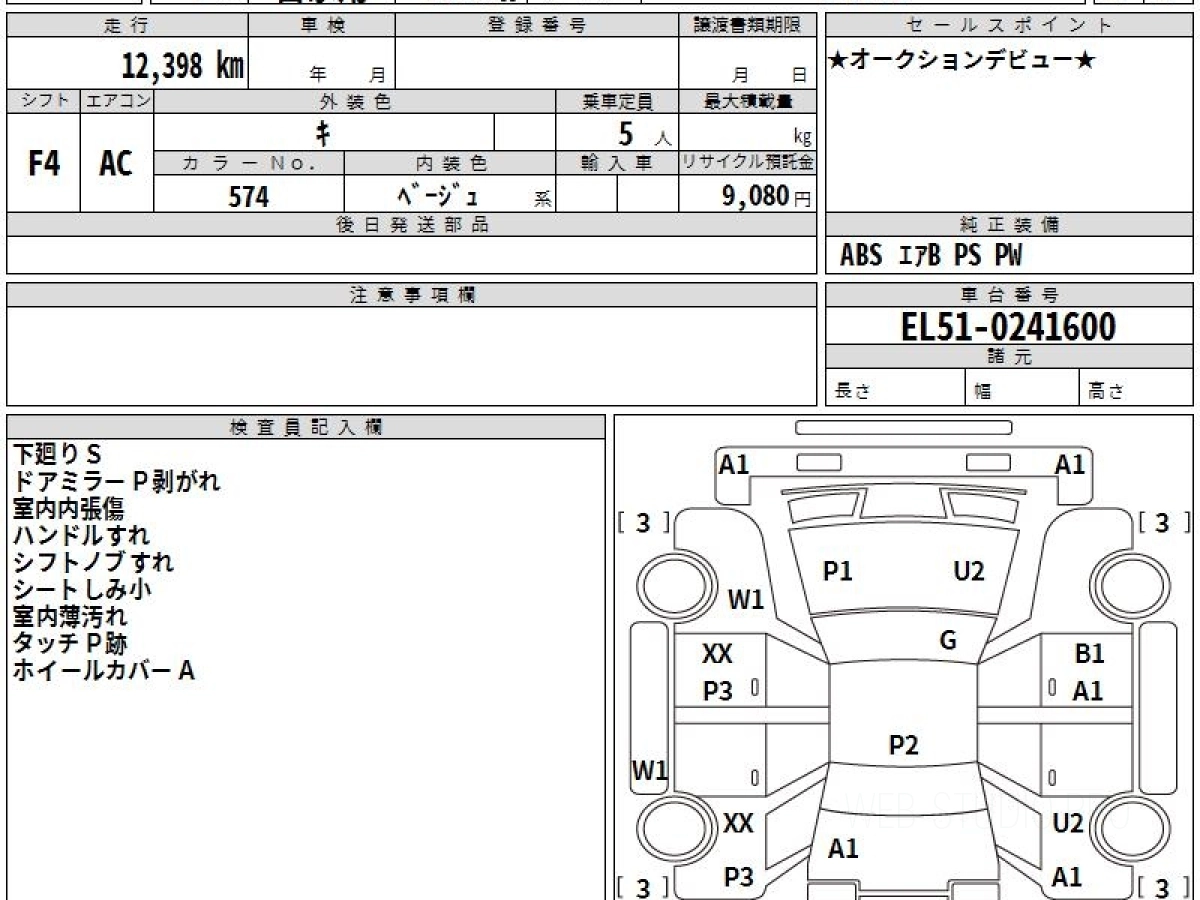Click the note 室内薄汚れ

click(x=69, y=617)
